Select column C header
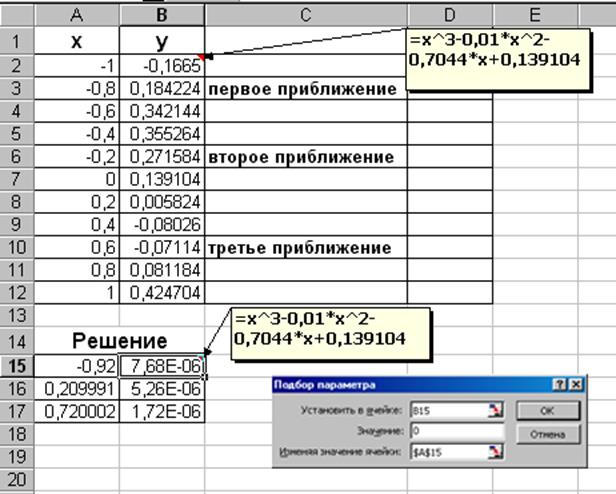This screenshot has height=494, width=616. tap(305, 14)
